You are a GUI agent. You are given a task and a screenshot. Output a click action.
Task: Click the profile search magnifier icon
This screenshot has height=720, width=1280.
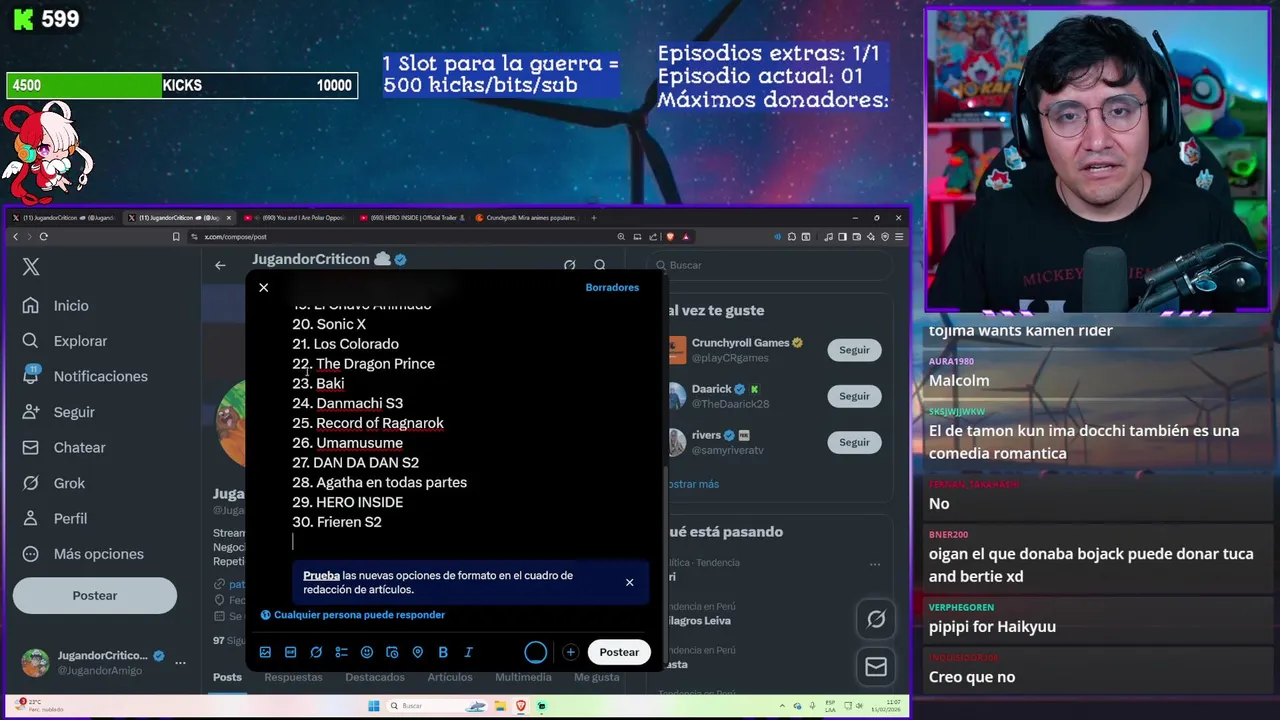(x=600, y=265)
